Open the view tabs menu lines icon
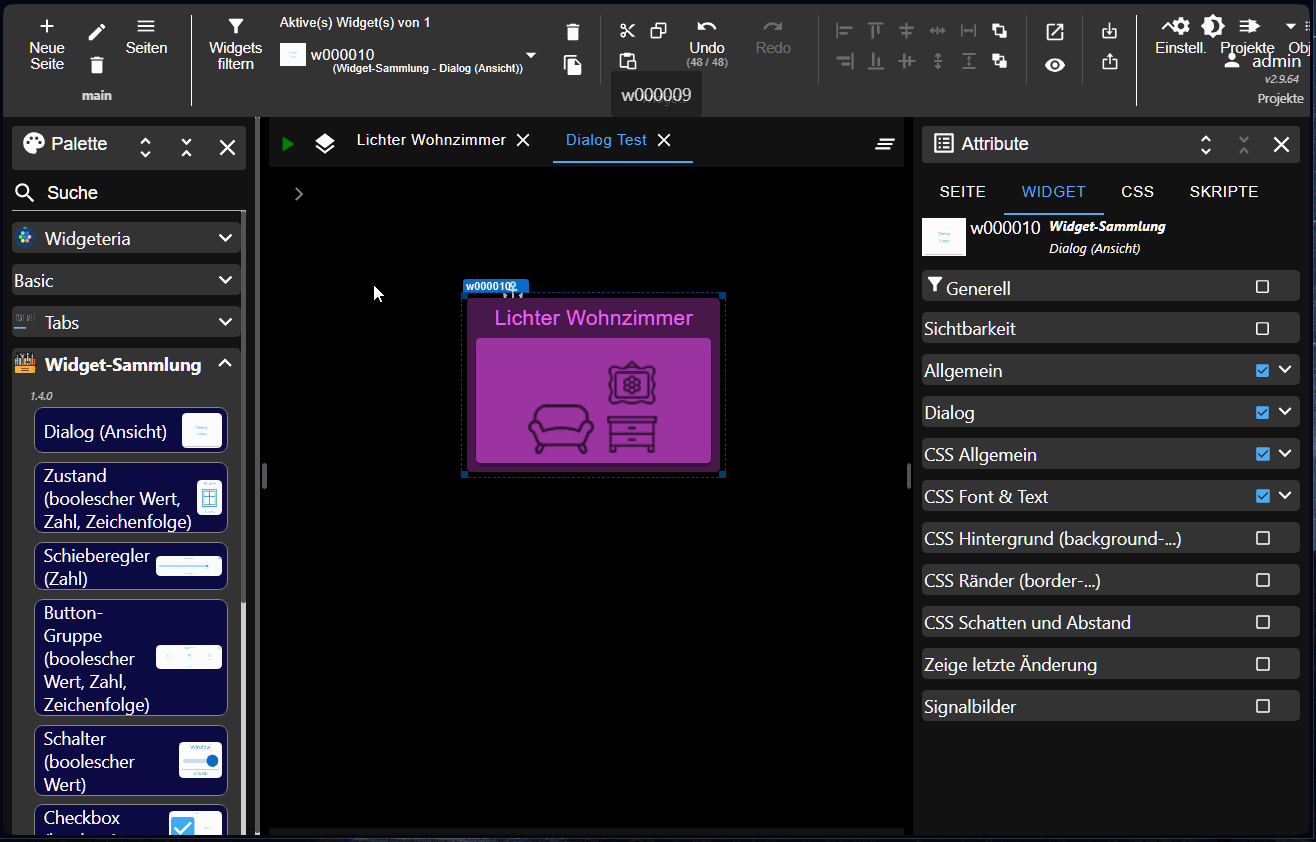The height and width of the screenshot is (842, 1316). tap(884, 144)
